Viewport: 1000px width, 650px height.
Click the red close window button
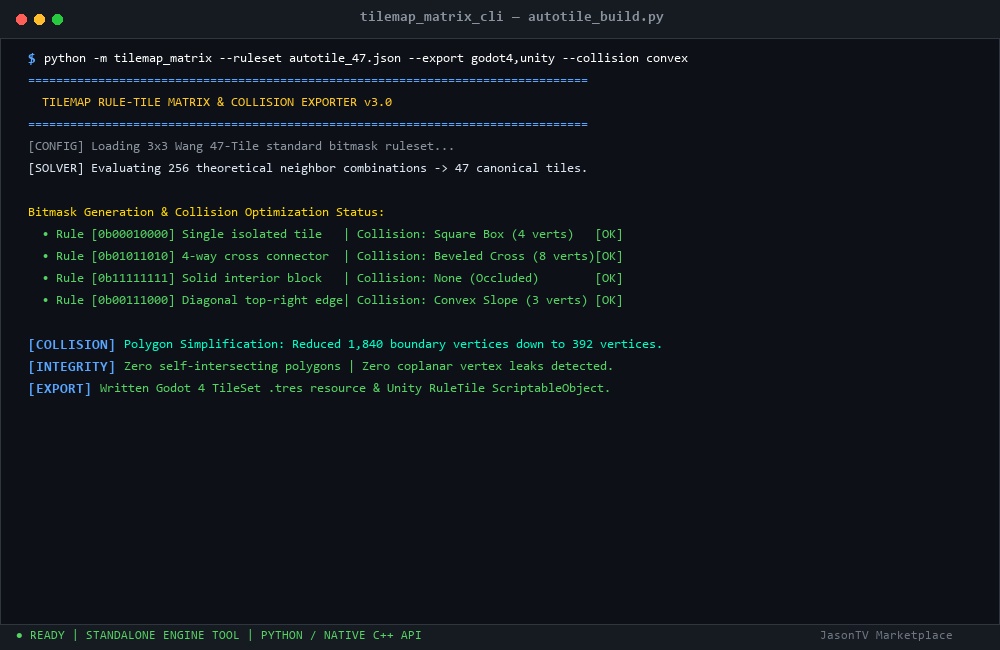21,19
